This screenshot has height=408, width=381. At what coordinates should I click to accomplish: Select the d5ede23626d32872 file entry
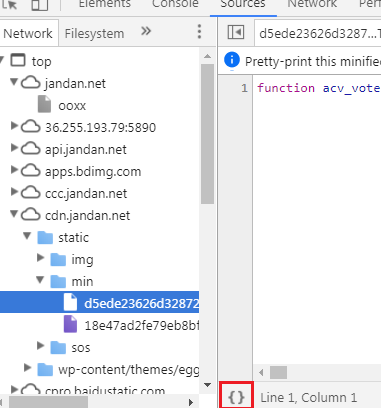tap(100, 303)
